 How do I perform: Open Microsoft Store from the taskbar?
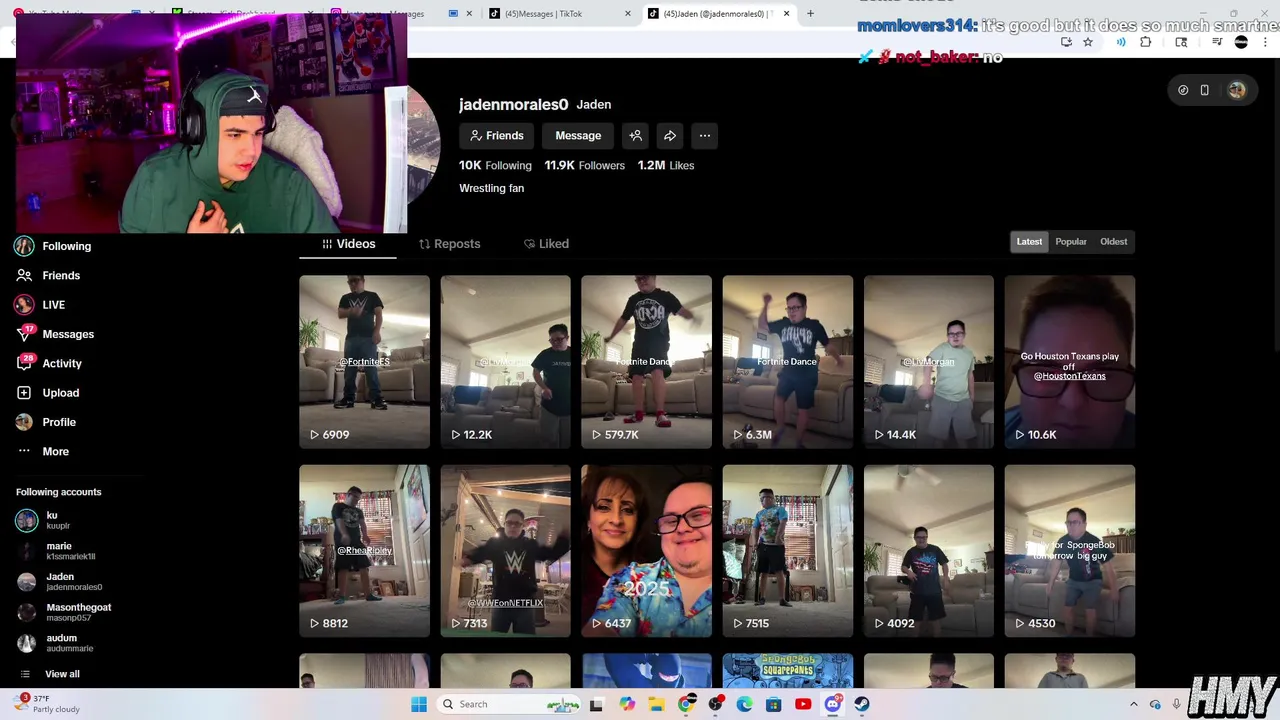(x=773, y=704)
